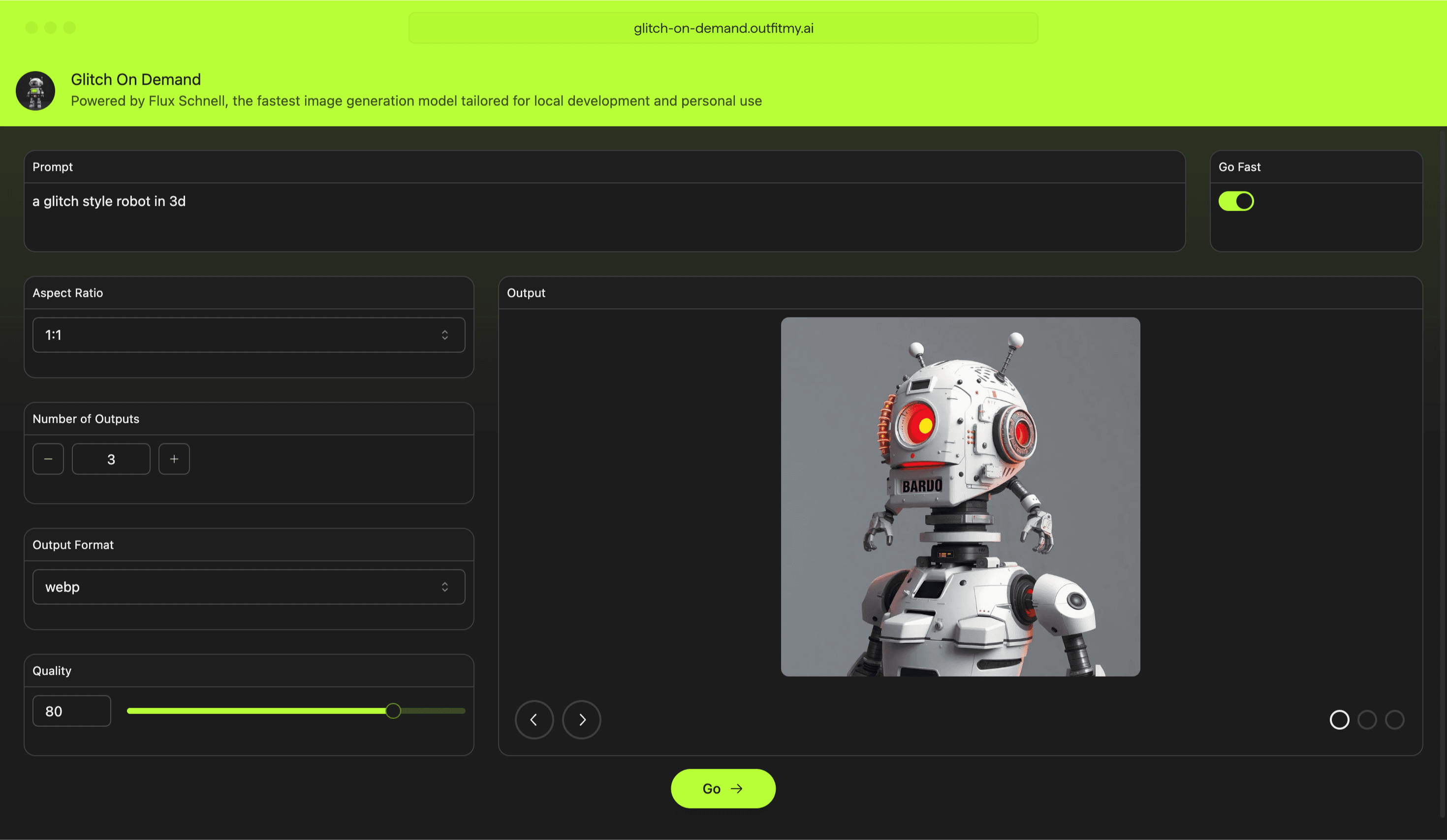This screenshot has height=840, width=1447.
Task: Click the chevron icon on the Aspect Ratio selector
Action: (445, 335)
